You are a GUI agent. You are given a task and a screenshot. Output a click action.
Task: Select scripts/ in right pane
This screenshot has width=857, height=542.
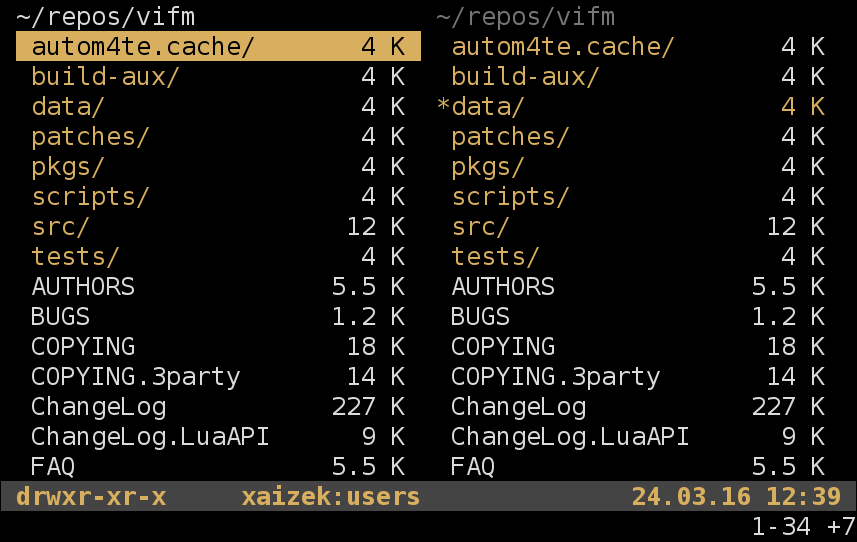[x=638, y=196]
